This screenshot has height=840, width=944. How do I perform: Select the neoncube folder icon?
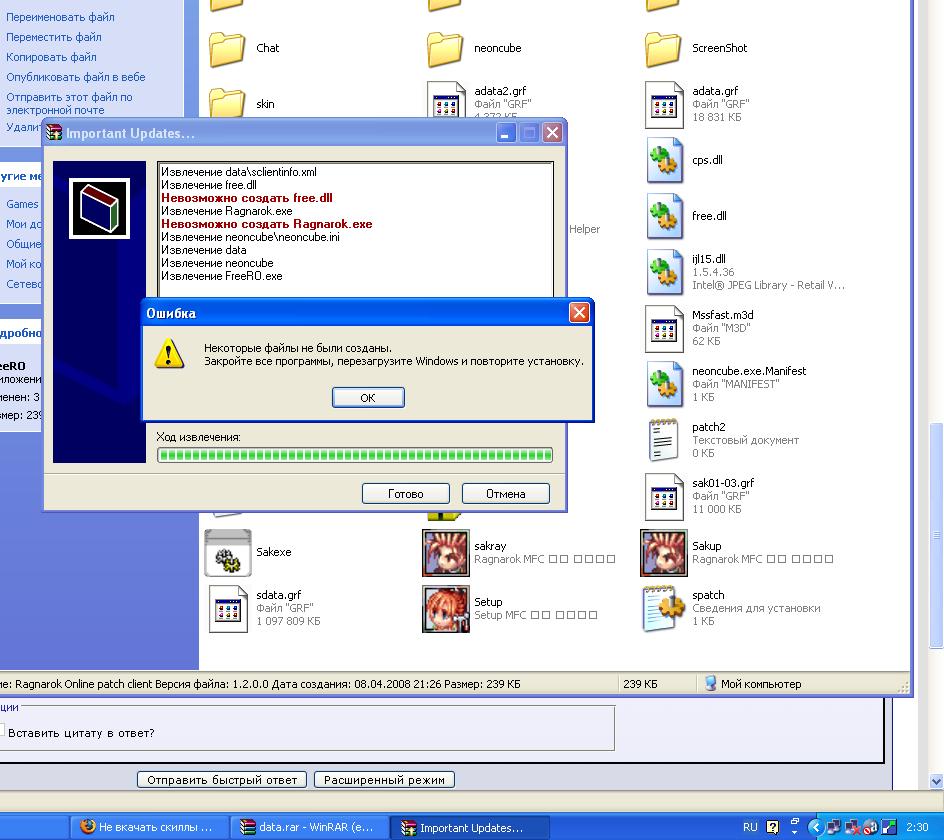[445, 49]
